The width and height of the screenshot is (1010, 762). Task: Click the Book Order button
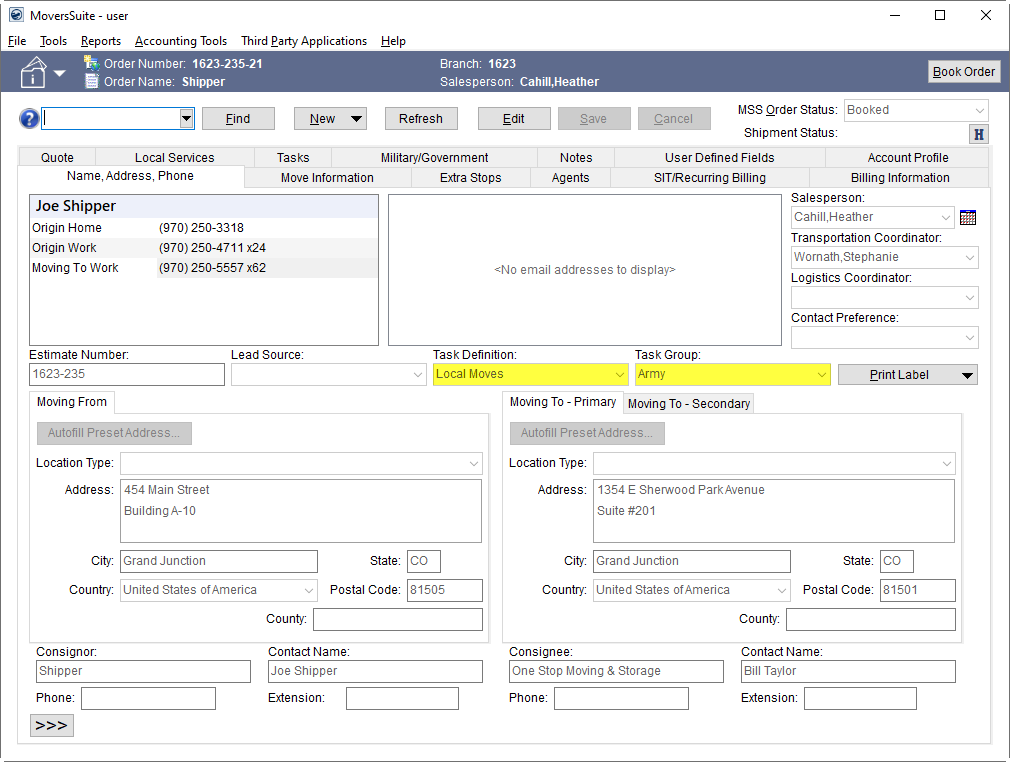click(x=963, y=72)
